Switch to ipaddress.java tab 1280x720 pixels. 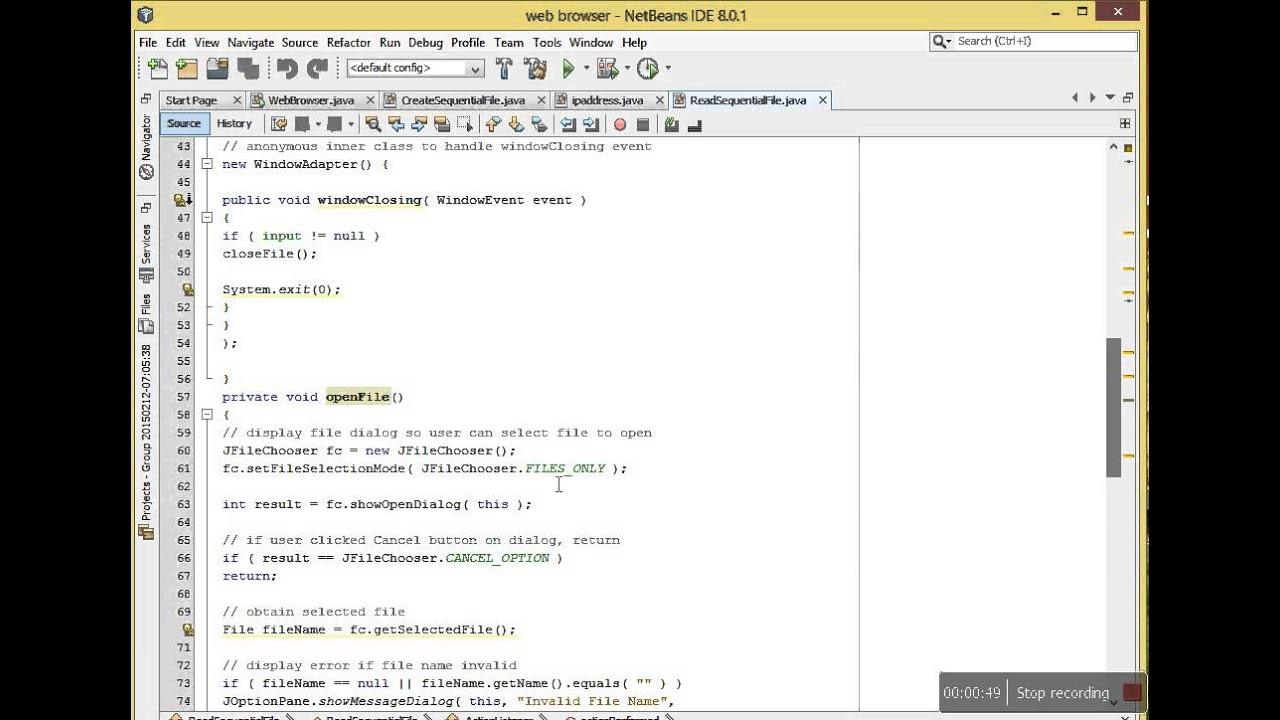pos(607,100)
